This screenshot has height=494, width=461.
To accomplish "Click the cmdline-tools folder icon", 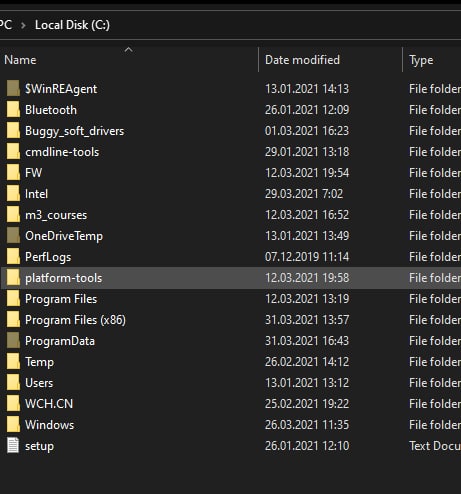I will click(13, 152).
